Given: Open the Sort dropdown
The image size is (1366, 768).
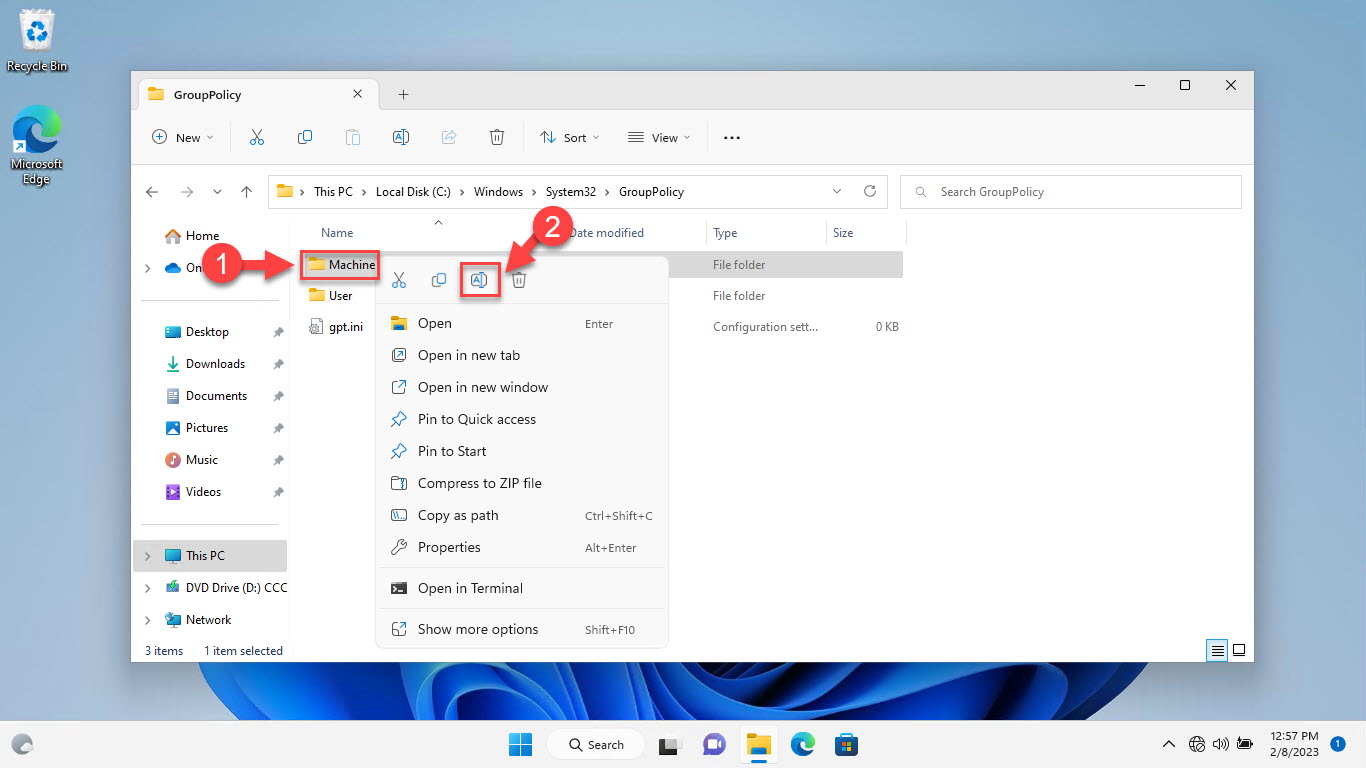Looking at the screenshot, I should click(570, 138).
